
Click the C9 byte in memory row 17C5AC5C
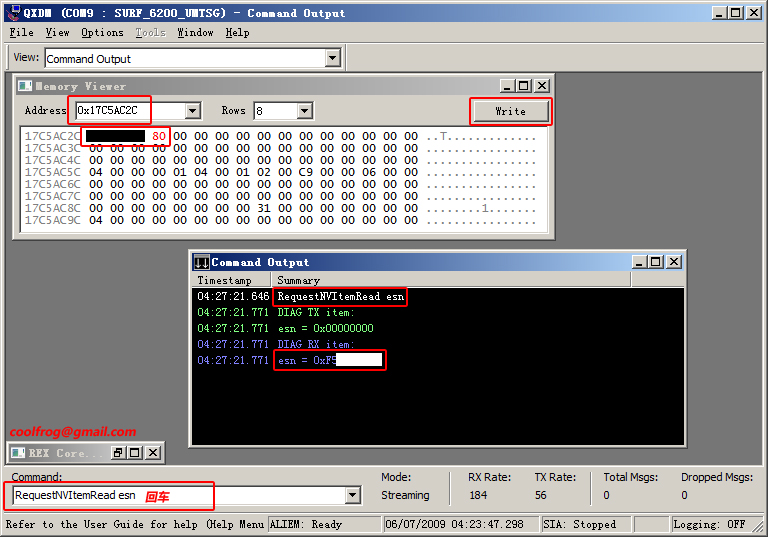[306, 172]
